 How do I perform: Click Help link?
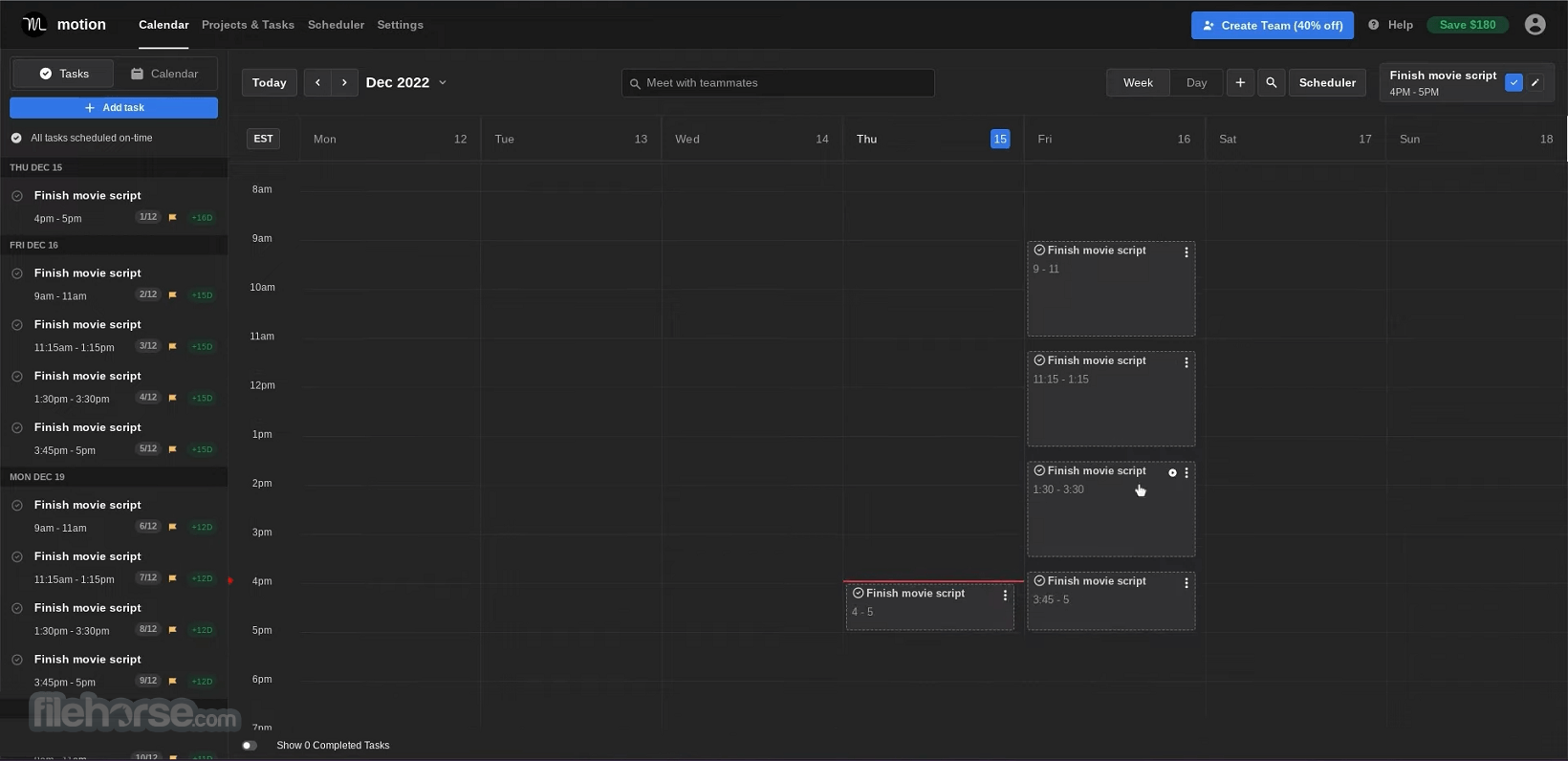tap(1400, 25)
